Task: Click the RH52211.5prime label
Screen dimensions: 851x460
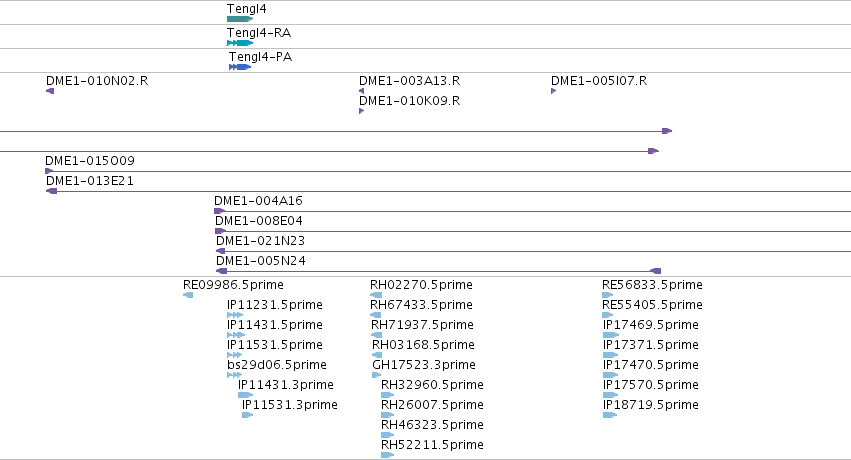Action: [x=433, y=445]
